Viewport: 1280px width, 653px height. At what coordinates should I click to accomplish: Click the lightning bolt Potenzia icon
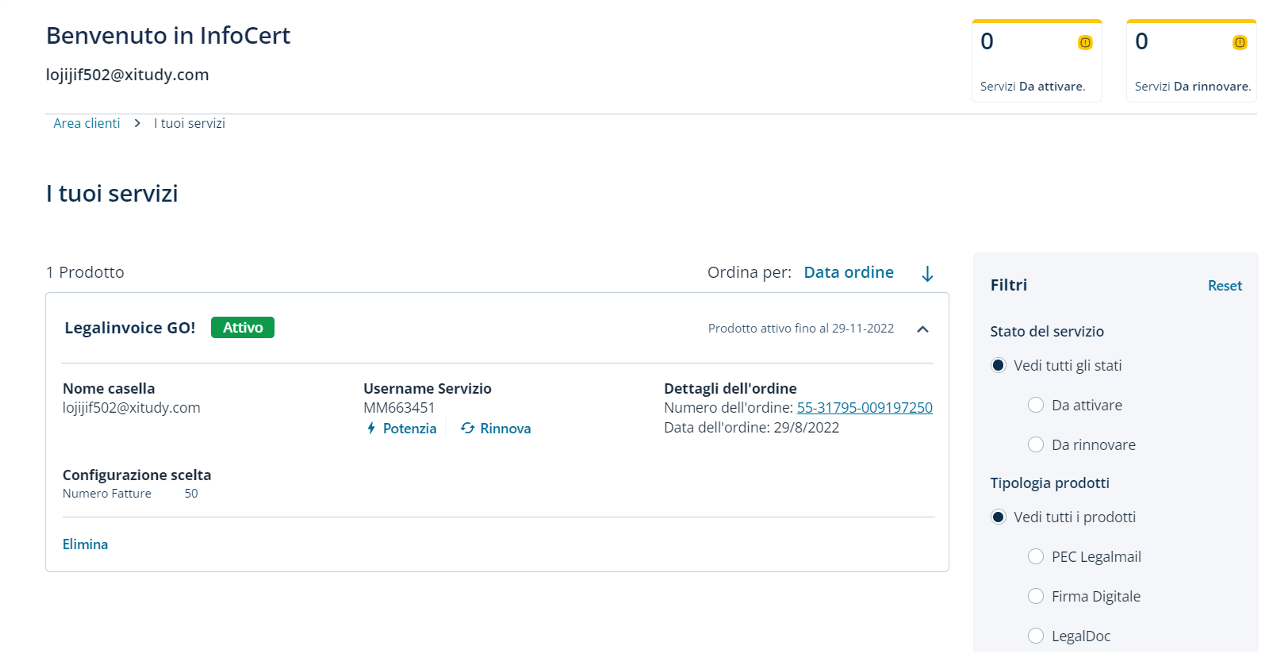371,428
